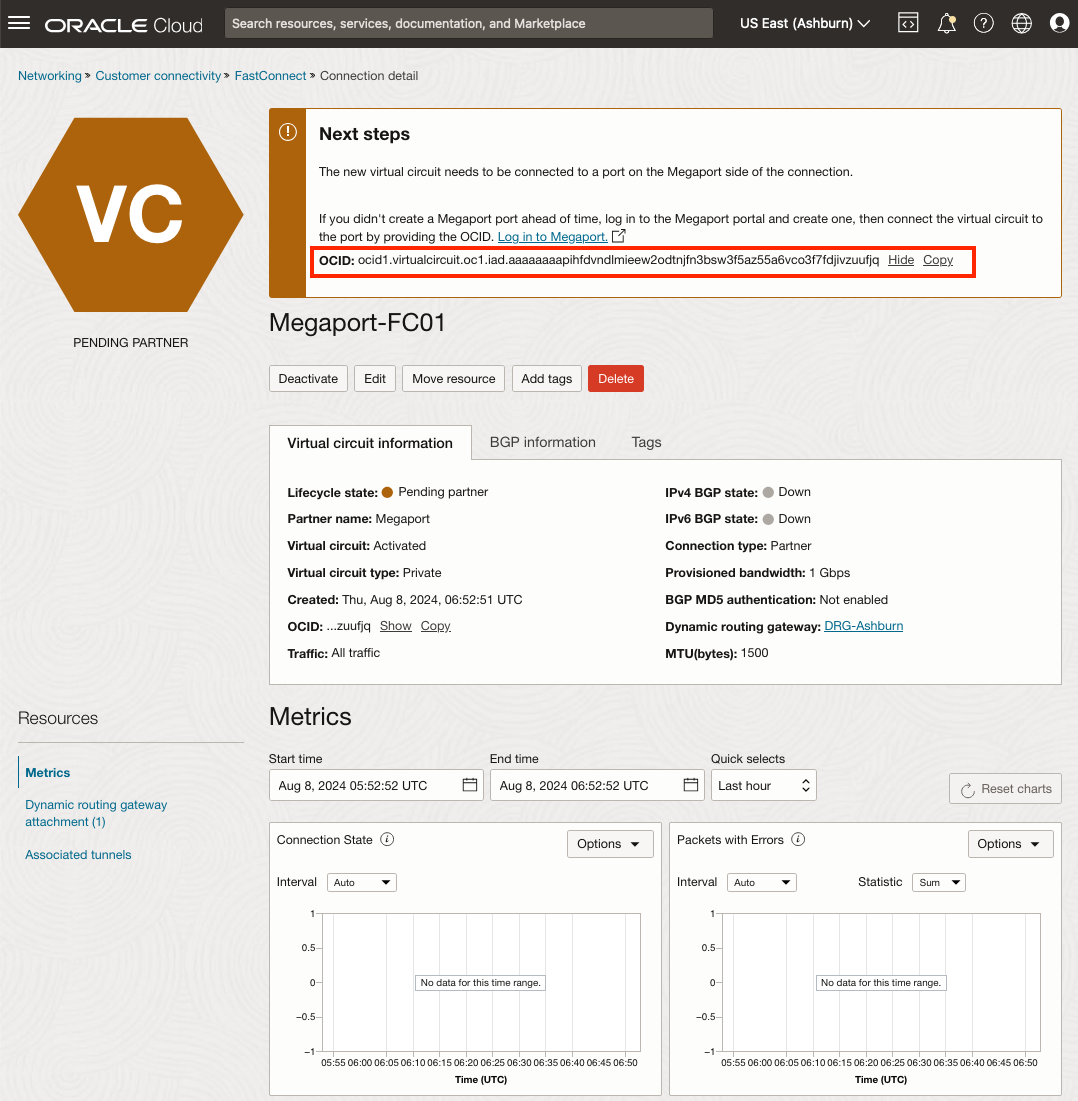Open the DRG-Ashburn gateway link

[x=863, y=626]
